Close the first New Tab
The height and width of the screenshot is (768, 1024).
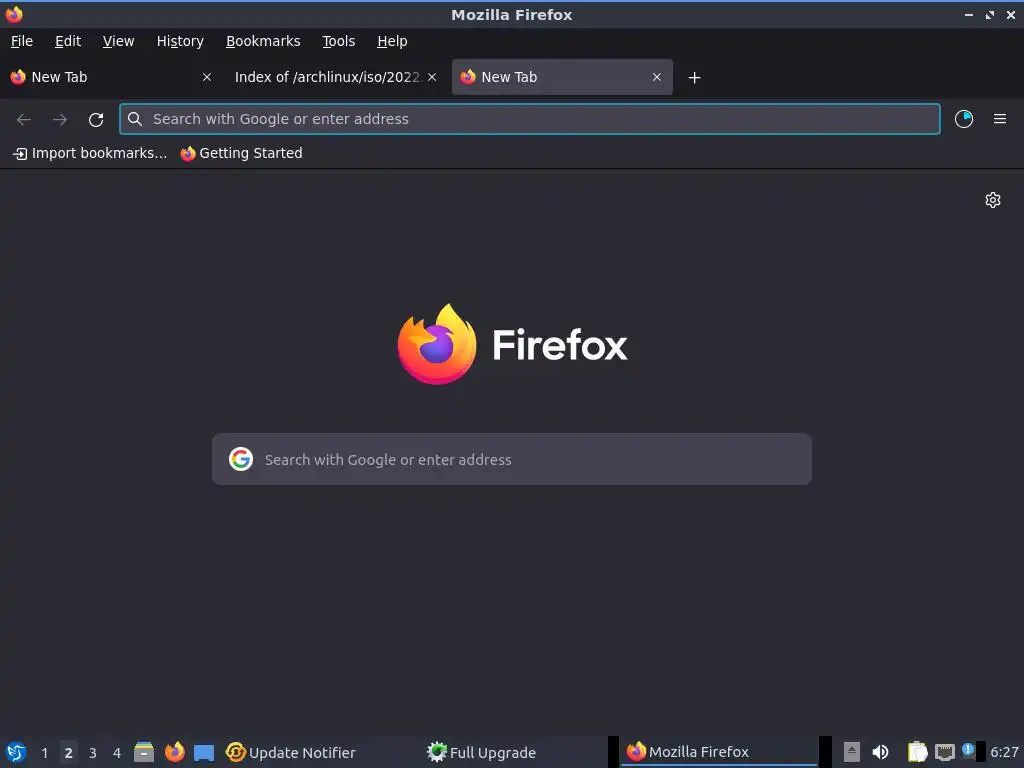tap(207, 77)
